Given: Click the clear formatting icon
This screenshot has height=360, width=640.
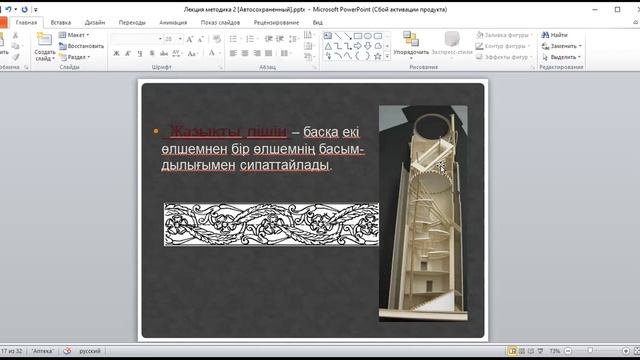Looking at the screenshot, I should point(217,39).
